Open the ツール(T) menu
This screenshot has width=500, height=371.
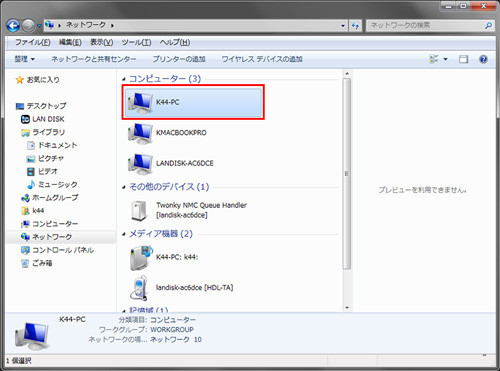click(x=136, y=42)
